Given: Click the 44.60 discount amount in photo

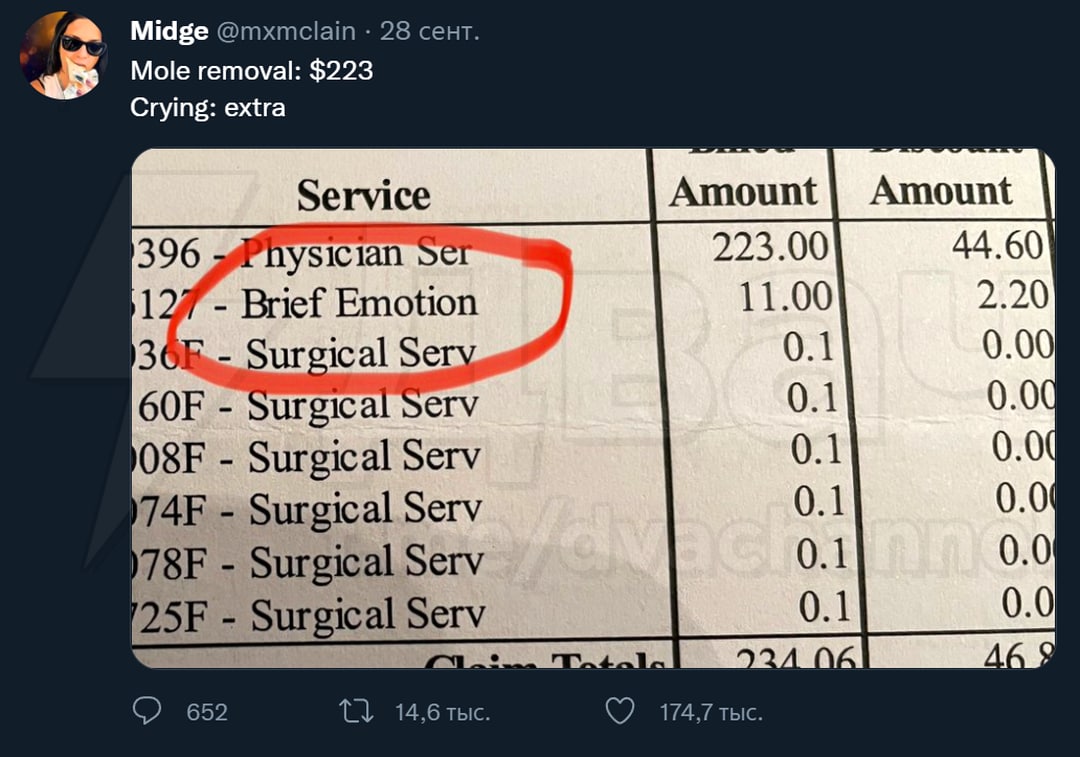Looking at the screenshot, I should [997, 245].
